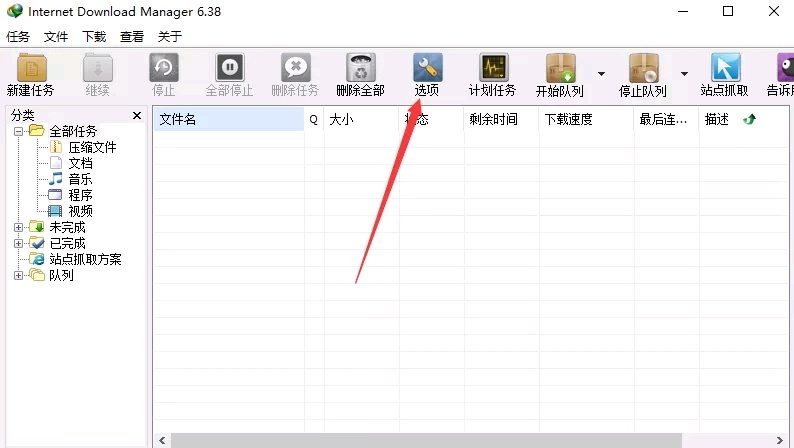The height and width of the screenshot is (448, 794).
Task: Select the 程序 category
Action: point(81,195)
